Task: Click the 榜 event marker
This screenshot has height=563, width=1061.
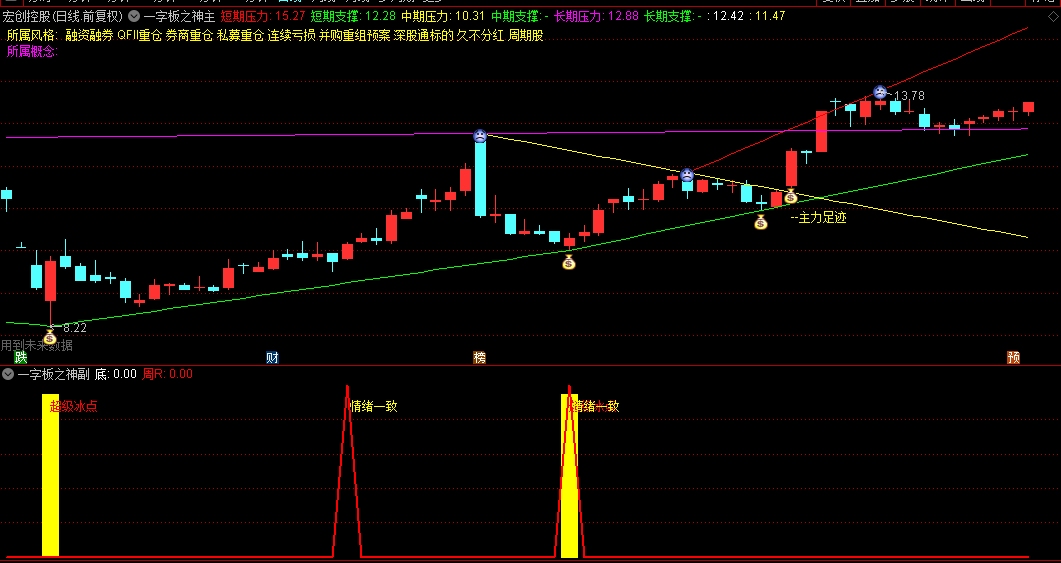Action: click(479, 358)
